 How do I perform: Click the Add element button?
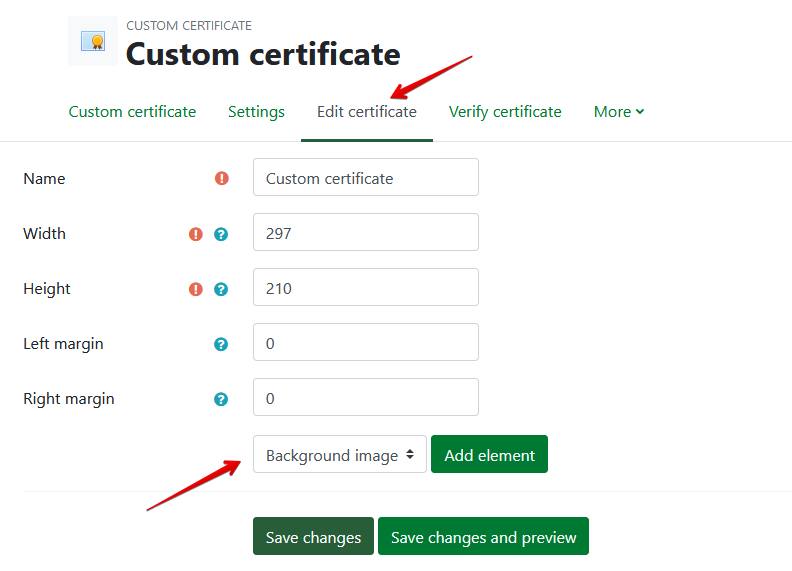[x=489, y=455]
